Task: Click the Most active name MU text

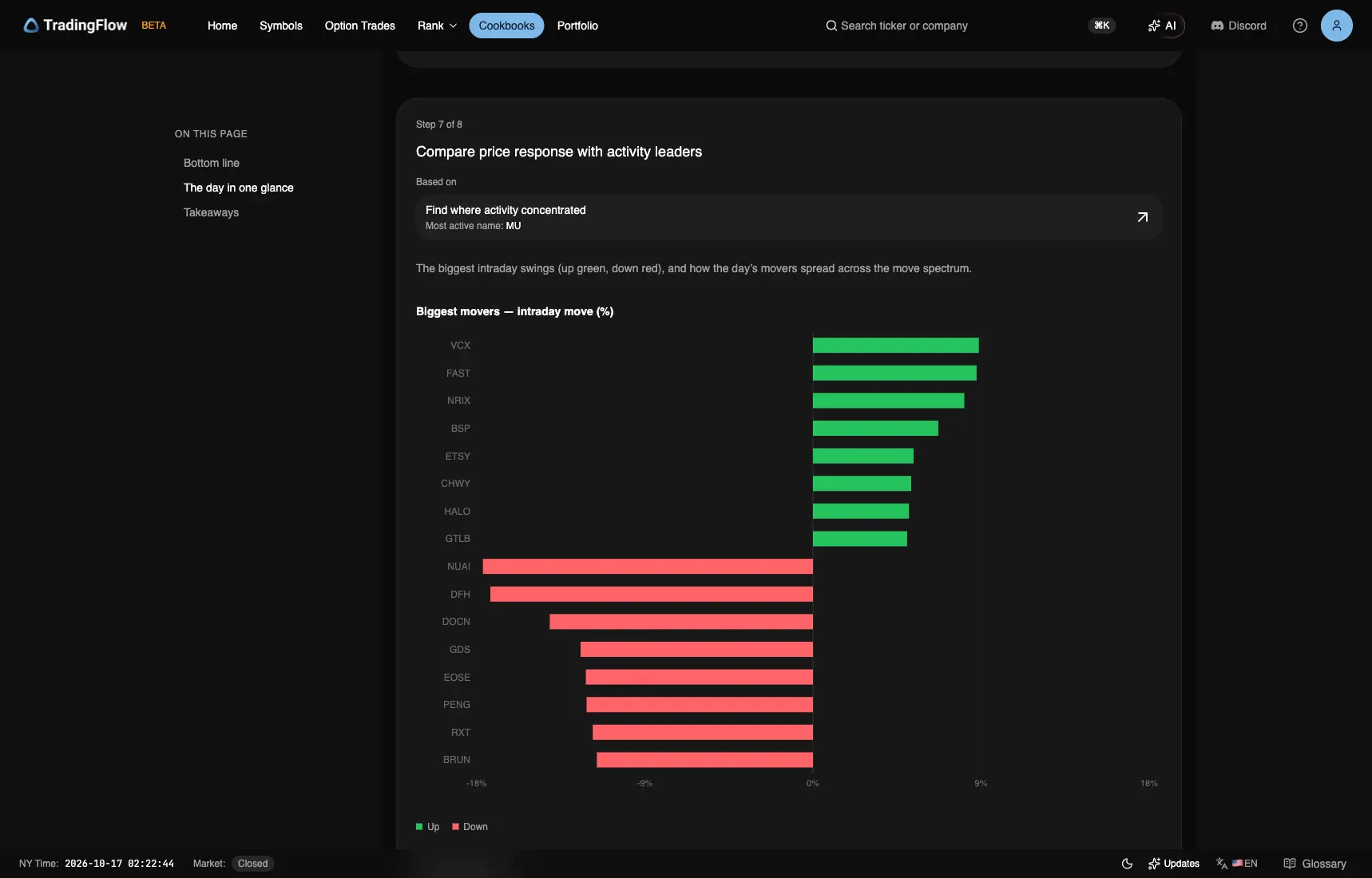Action: click(x=473, y=226)
